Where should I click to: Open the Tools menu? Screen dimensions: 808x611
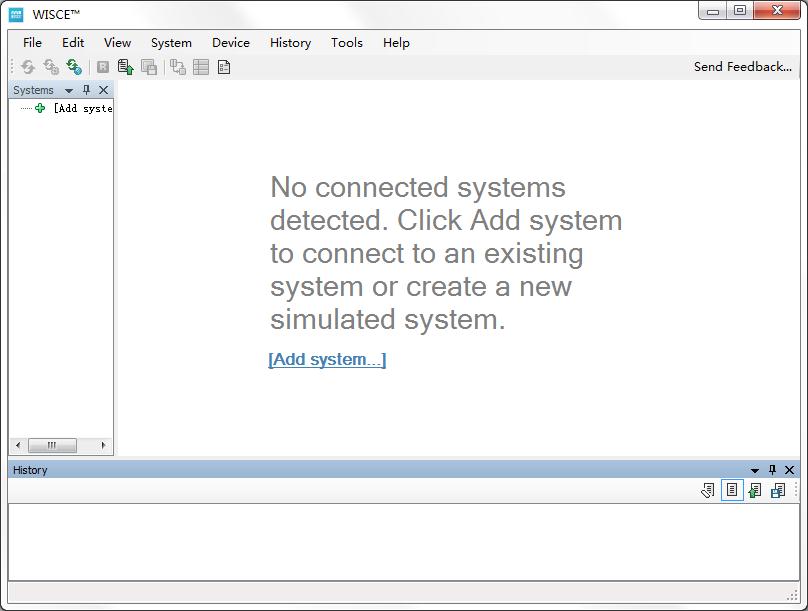346,42
